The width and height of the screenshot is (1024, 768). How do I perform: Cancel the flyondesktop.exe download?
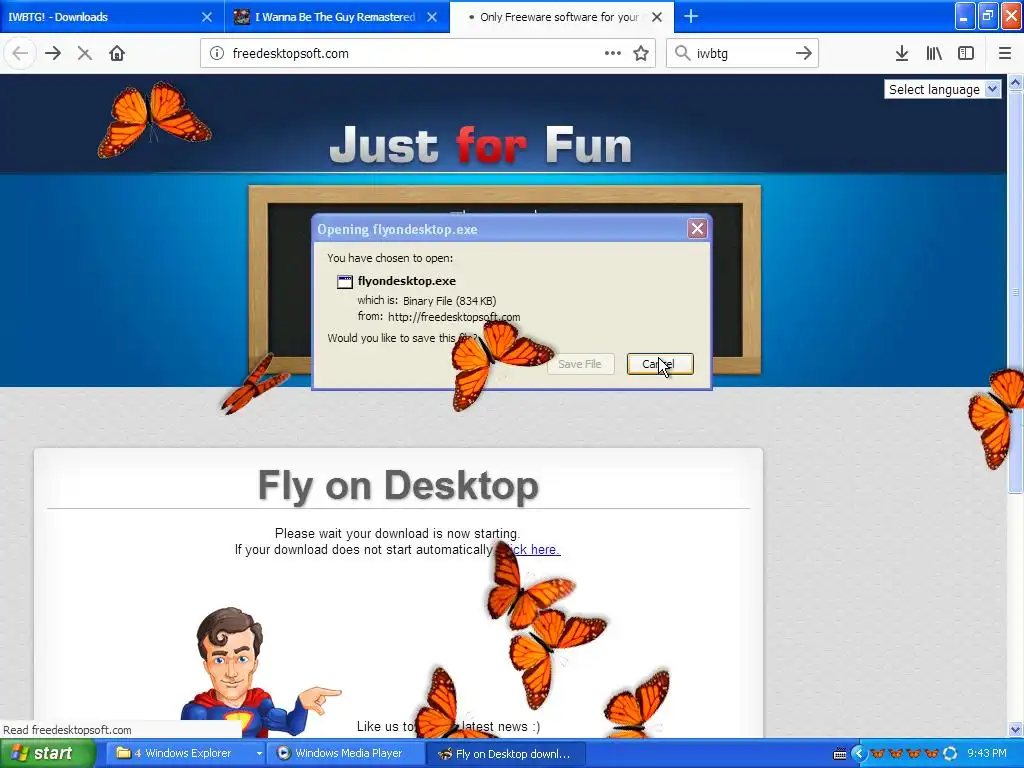pos(660,364)
